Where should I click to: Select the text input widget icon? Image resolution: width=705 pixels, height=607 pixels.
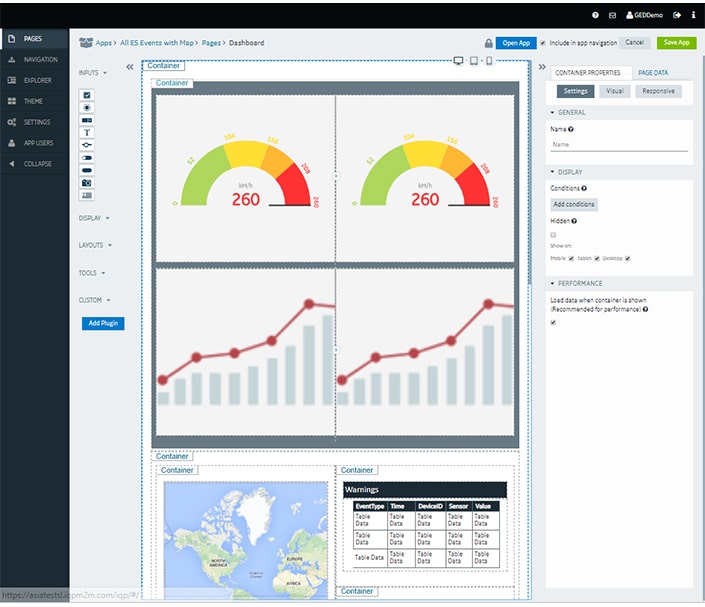(87, 132)
